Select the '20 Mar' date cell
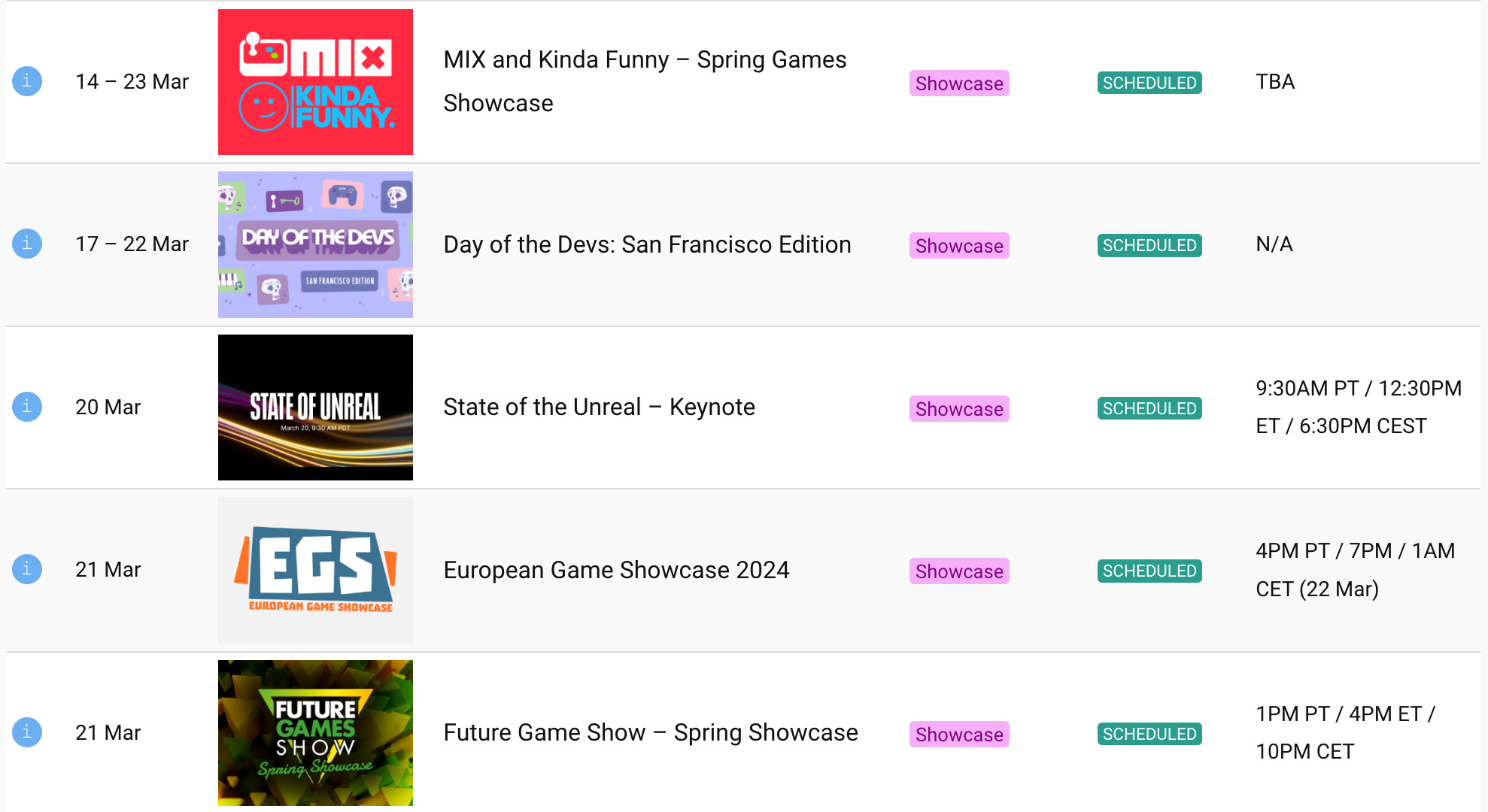Viewport: 1488px width, 812px height. [x=108, y=407]
